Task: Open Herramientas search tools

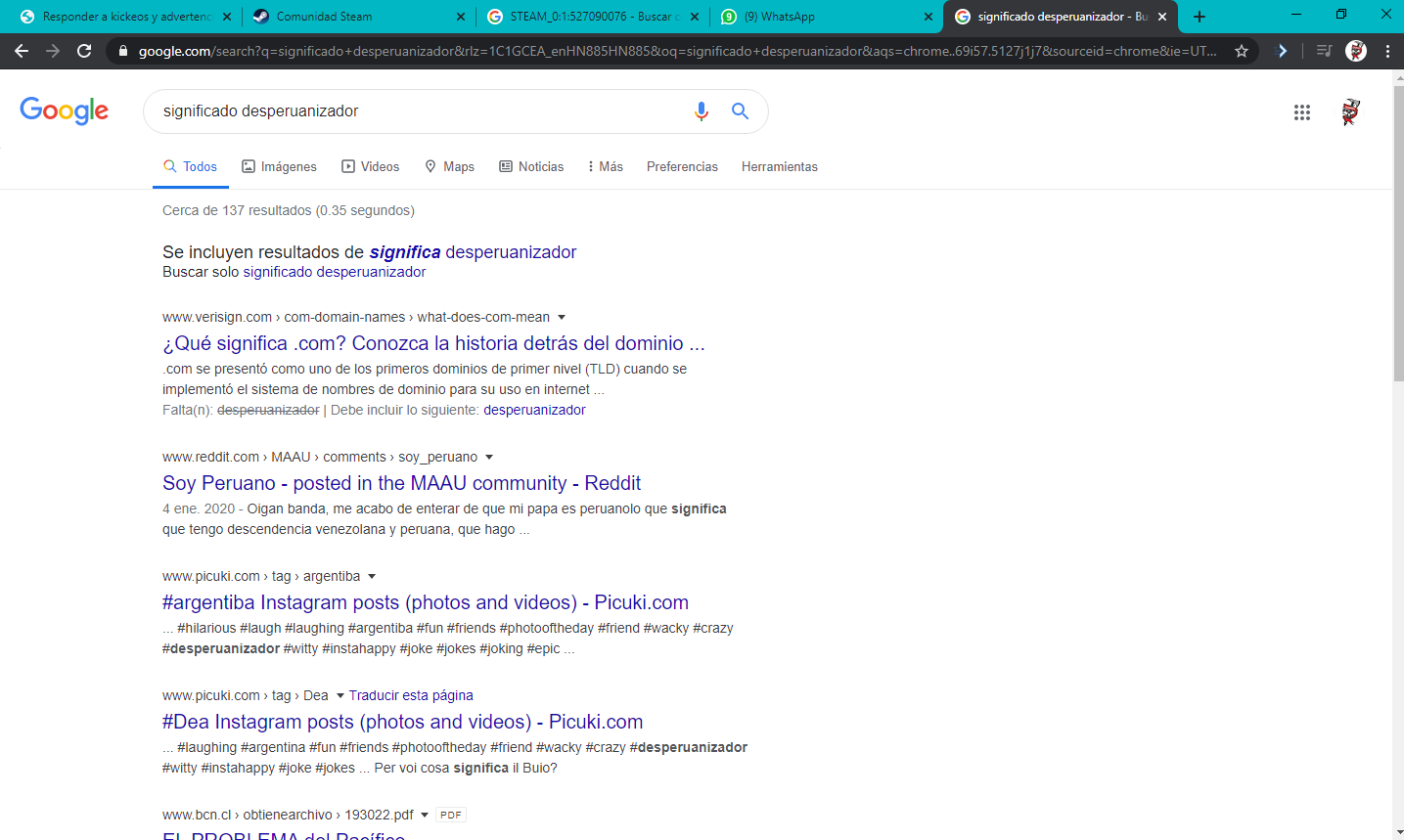Action: point(780,166)
